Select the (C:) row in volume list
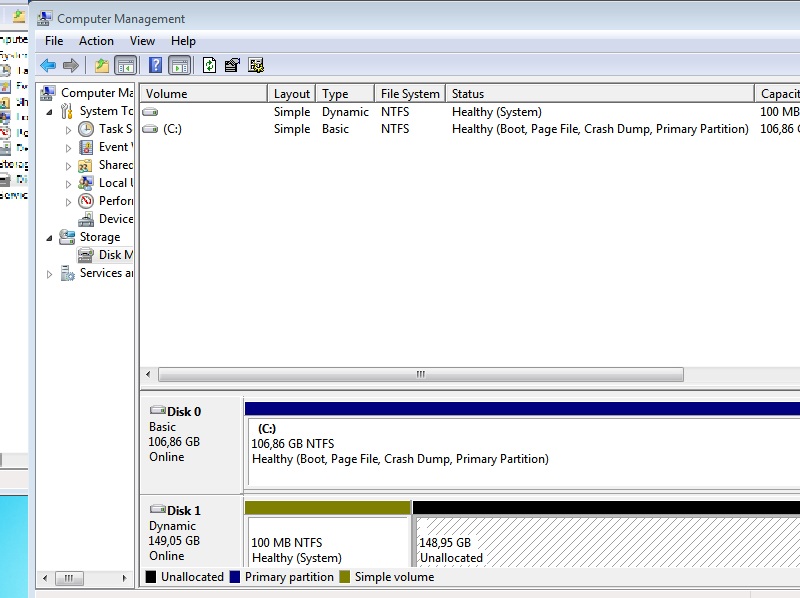The height and width of the screenshot is (598, 800). coord(470,129)
